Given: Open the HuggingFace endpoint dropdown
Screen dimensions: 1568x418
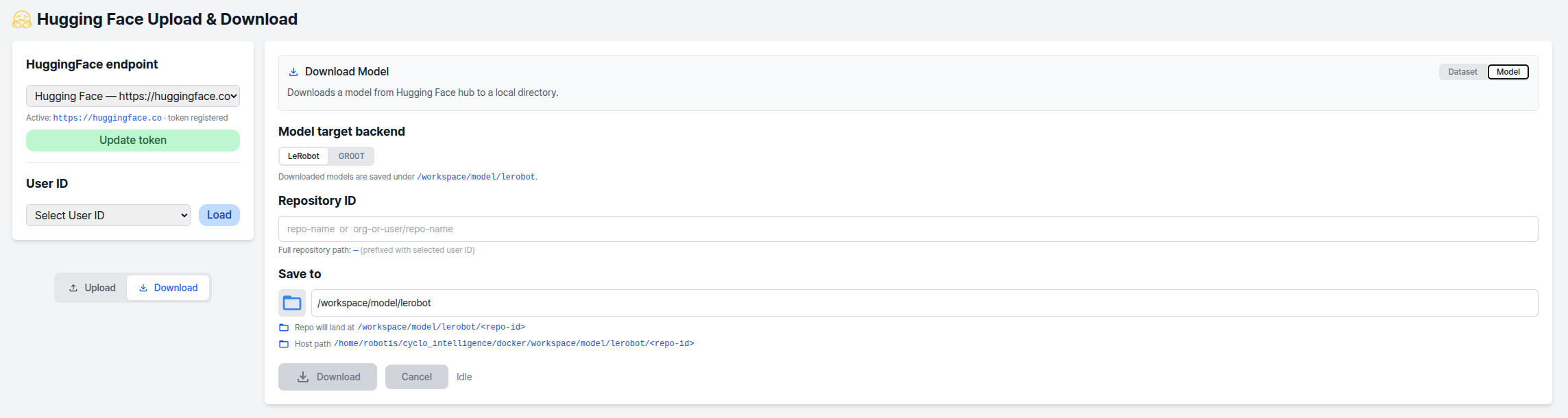Looking at the screenshot, I should click(133, 96).
